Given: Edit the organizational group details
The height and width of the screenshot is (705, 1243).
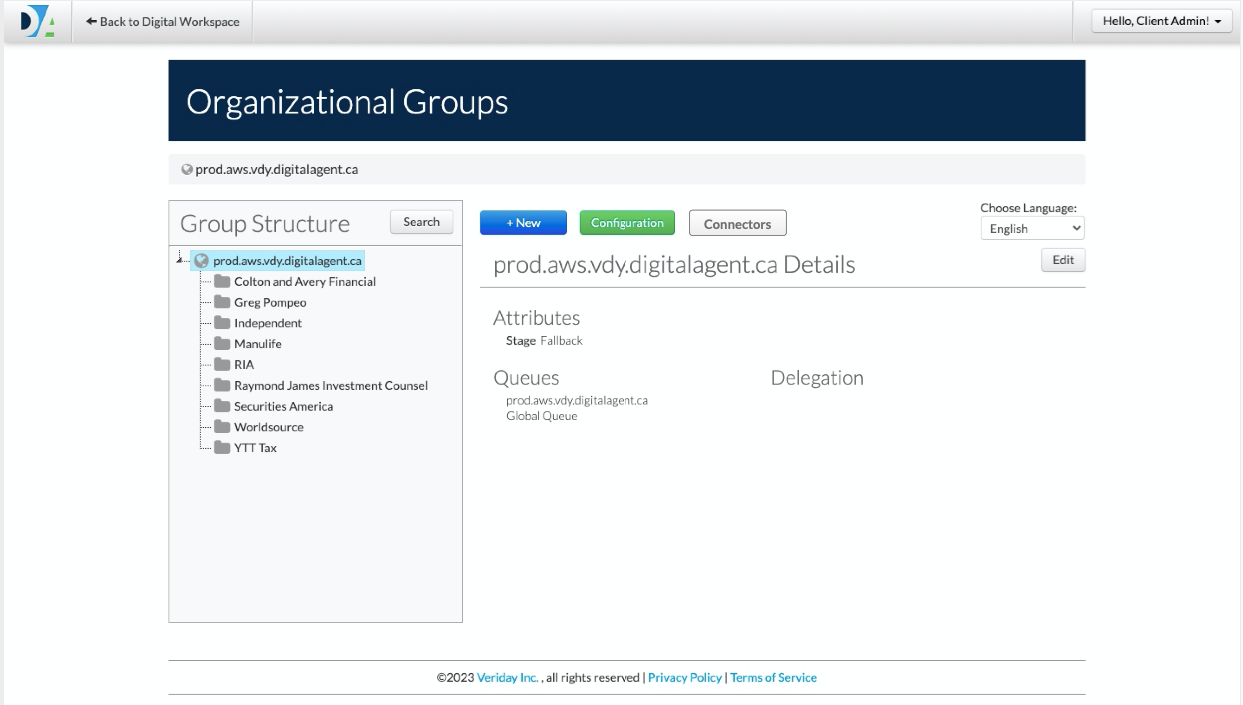Looking at the screenshot, I should coord(1063,260).
